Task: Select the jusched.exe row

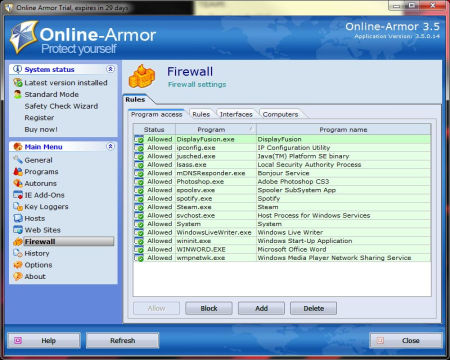Action: pos(282,156)
